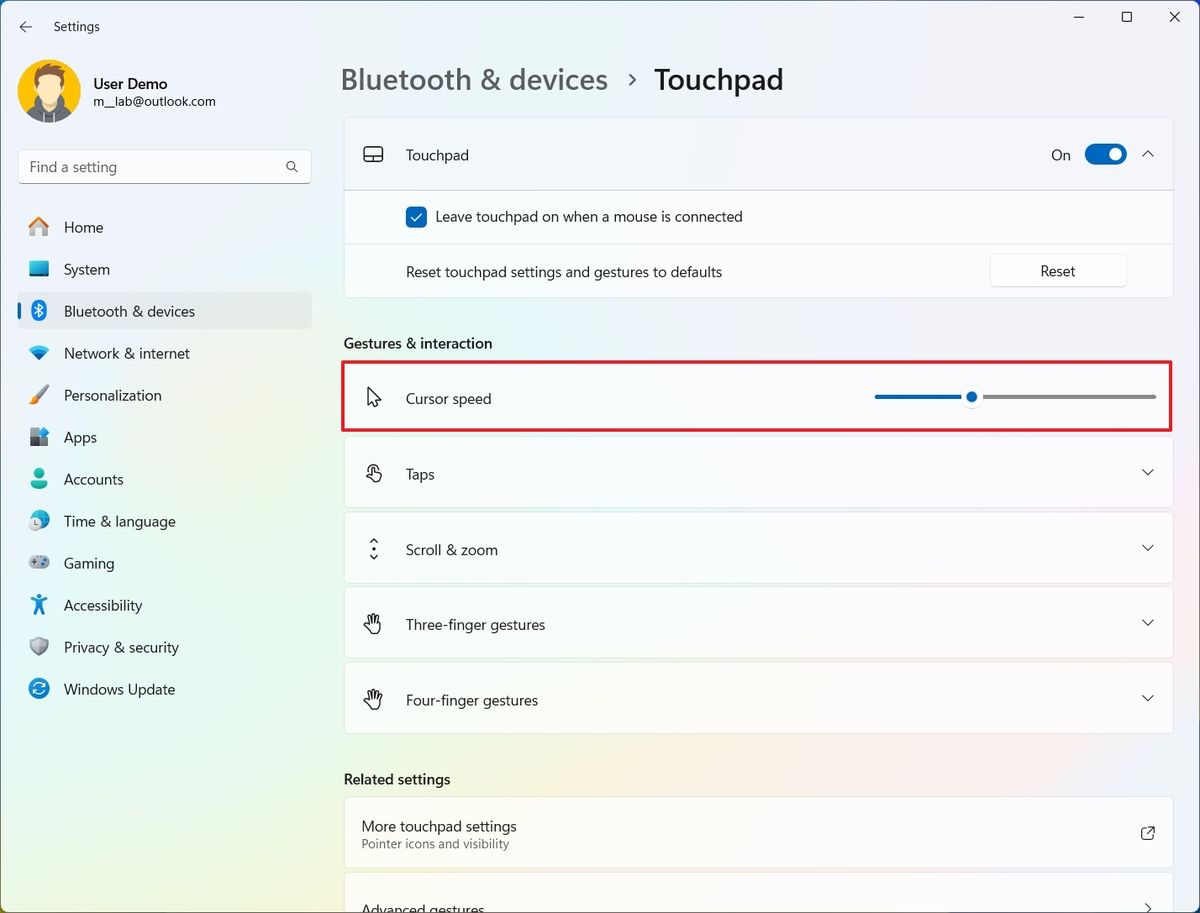
Task: Expand the Scroll & zoom section
Action: pos(1147,548)
